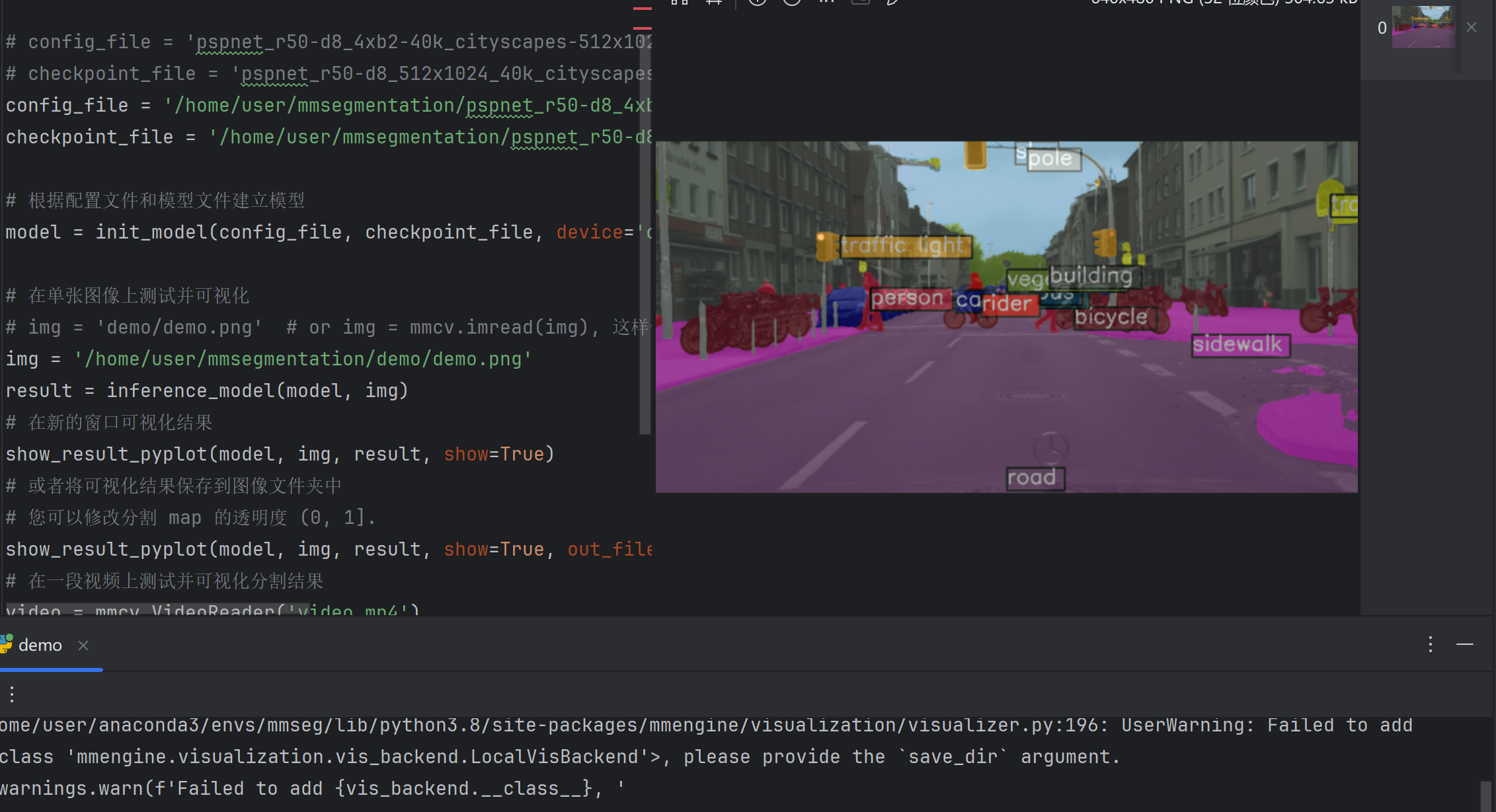Open run tool window options menu

pos(1431,644)
